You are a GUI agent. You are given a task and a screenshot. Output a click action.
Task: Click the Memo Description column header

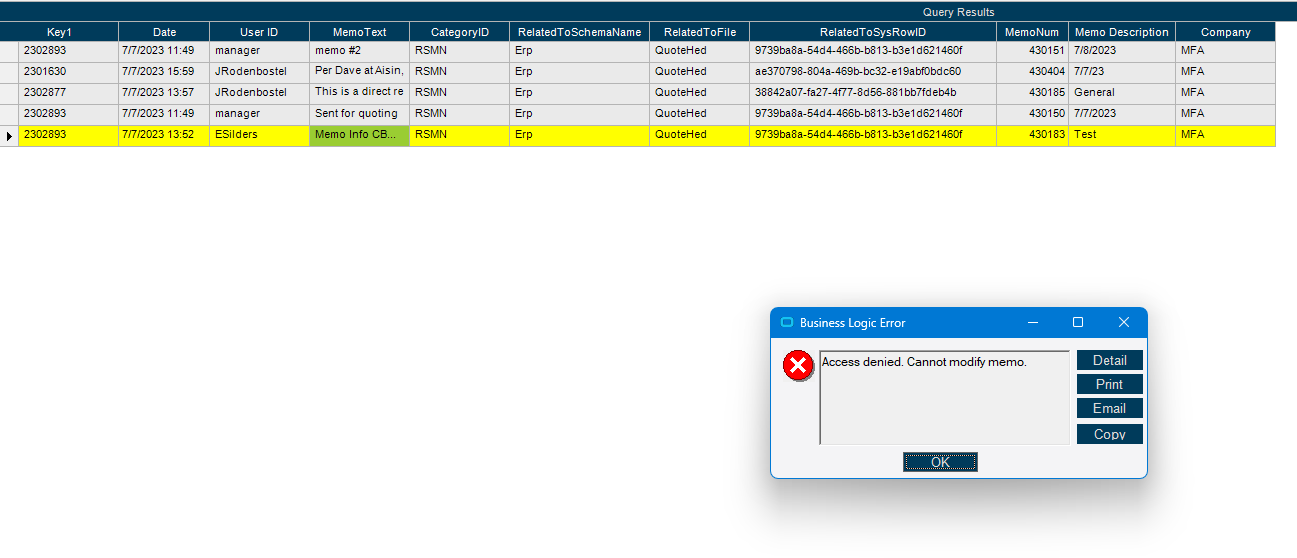1121,32
